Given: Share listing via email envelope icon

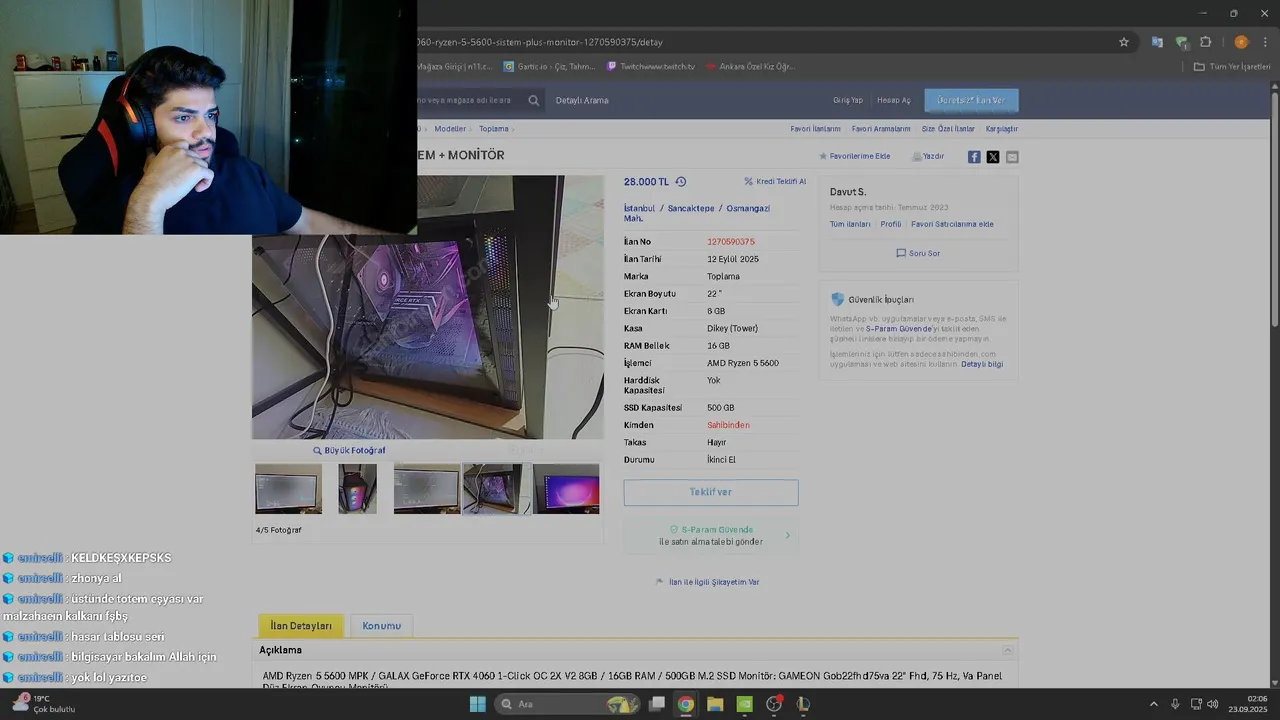Looking at the screenshot, I should [1012, 157].
